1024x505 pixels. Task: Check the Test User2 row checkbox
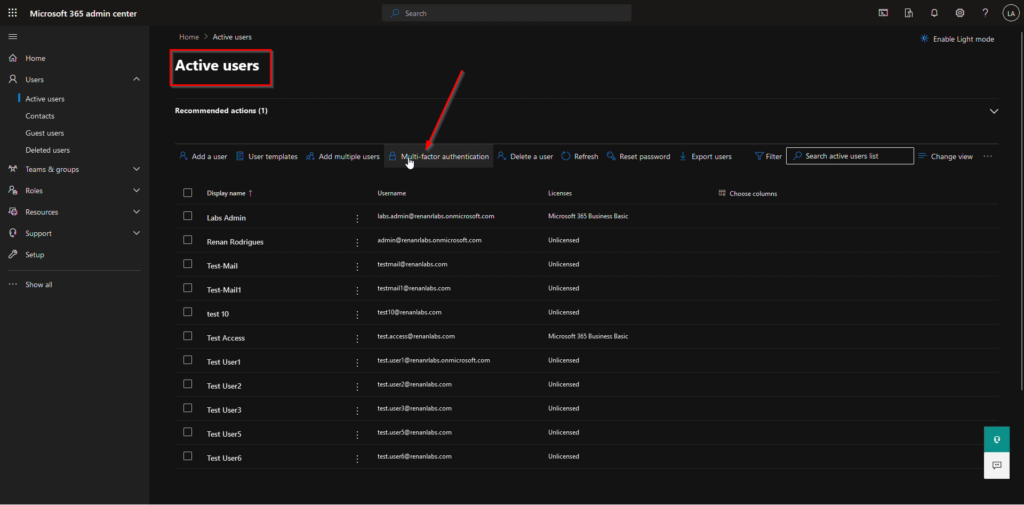point(188,384)
